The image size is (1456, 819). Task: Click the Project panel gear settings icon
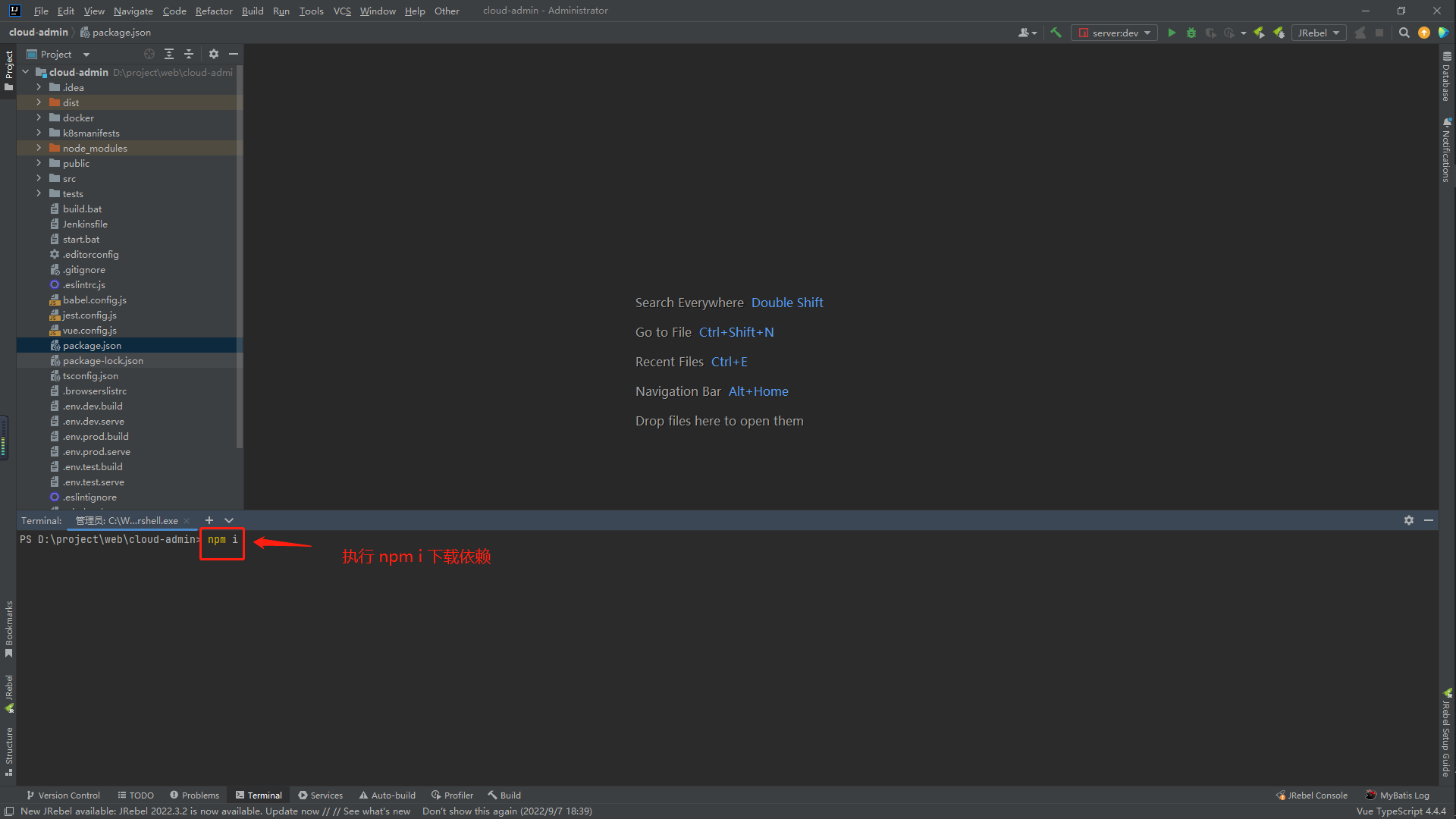214,54
